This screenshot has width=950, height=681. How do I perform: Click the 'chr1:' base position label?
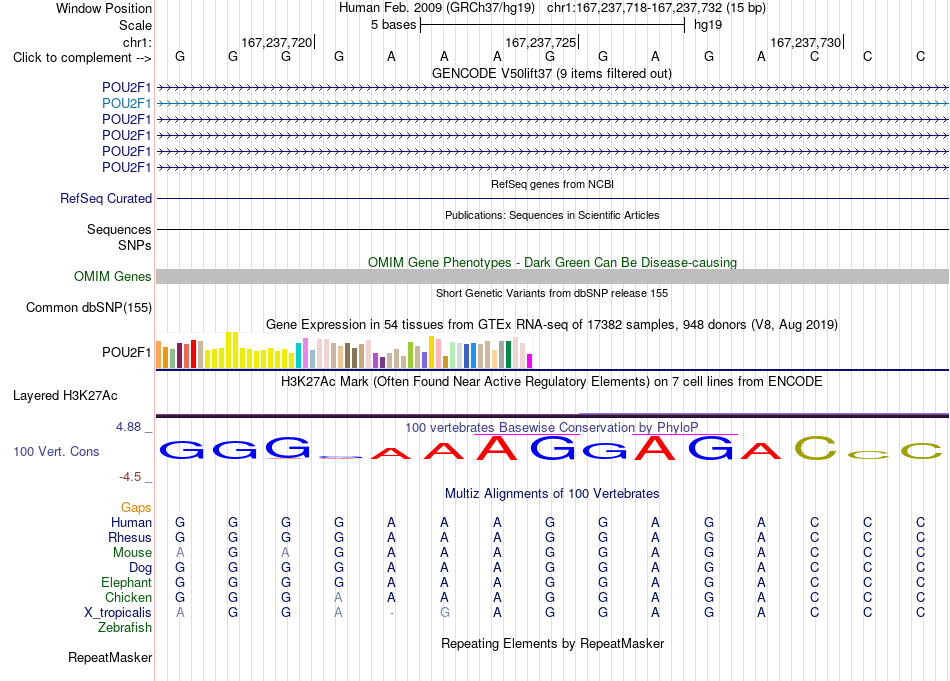point(137,42)
